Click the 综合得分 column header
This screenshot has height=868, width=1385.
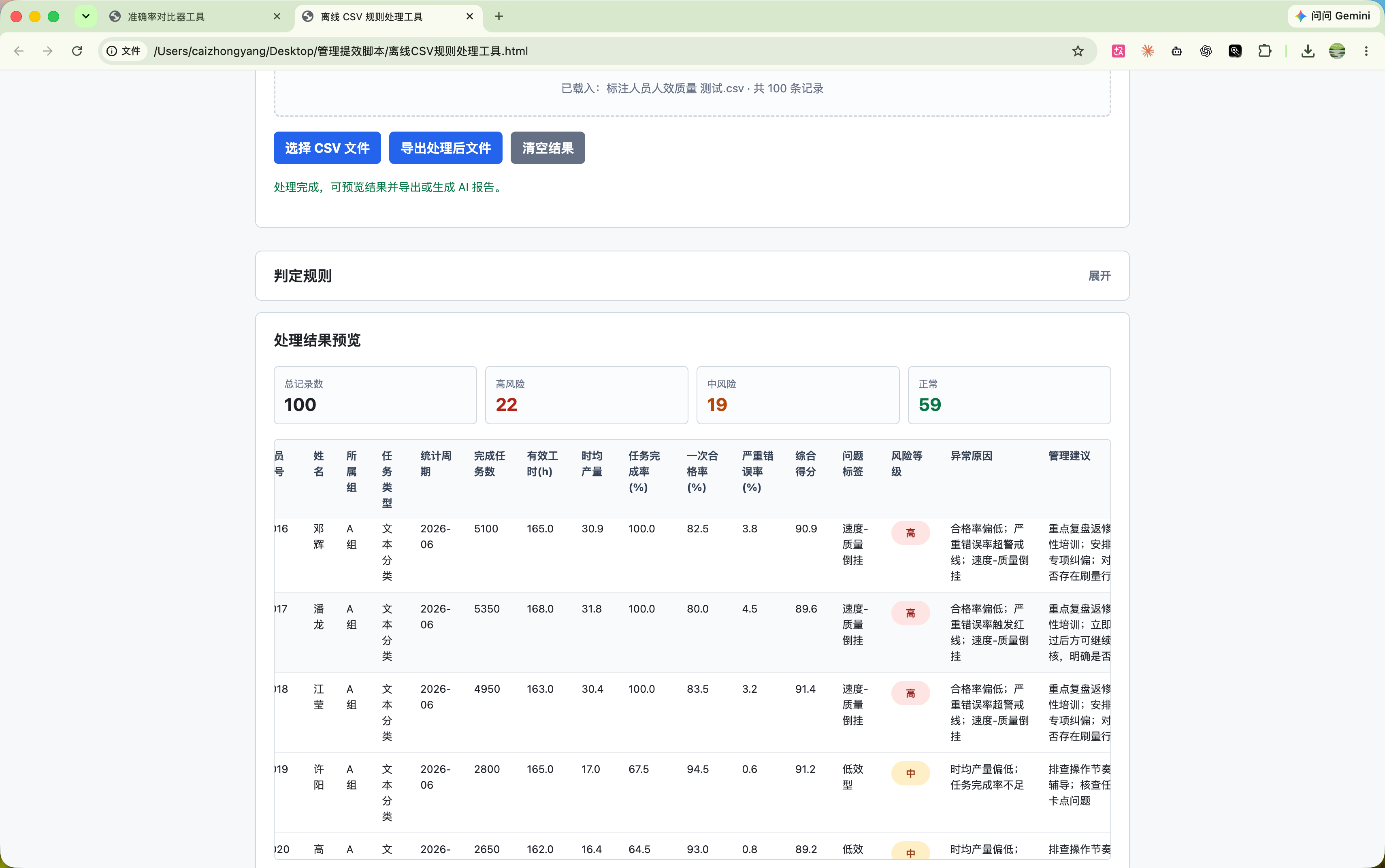pyautogui.click(x=805, y=463)
